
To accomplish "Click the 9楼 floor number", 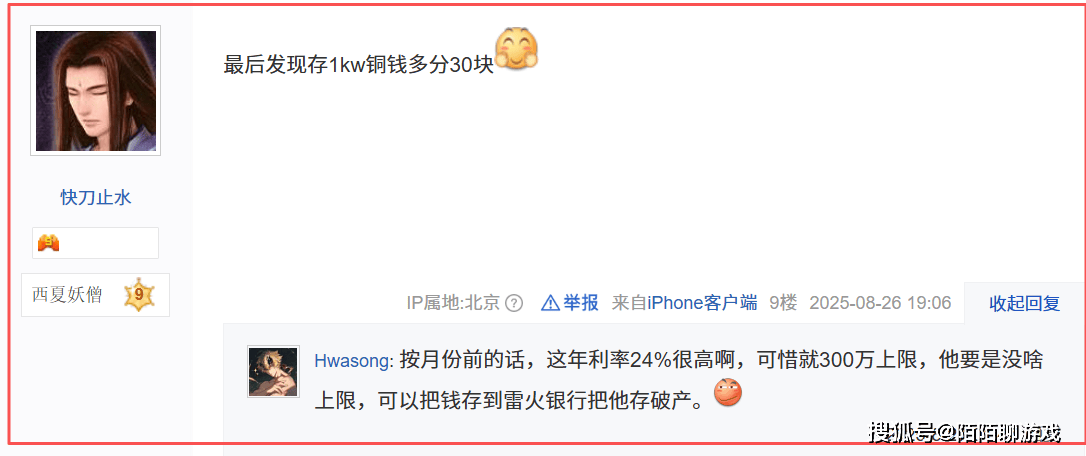I will (x=783, y=303).
